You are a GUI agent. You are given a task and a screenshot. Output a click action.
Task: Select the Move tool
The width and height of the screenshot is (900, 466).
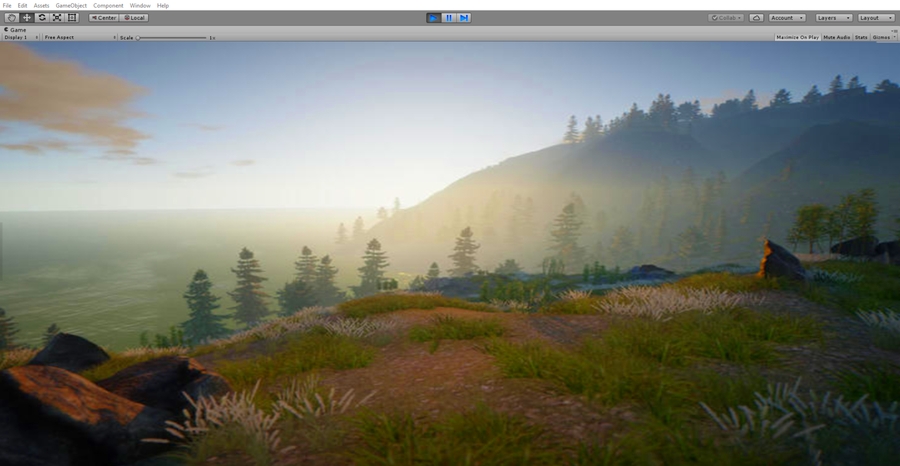pos(27,18)
